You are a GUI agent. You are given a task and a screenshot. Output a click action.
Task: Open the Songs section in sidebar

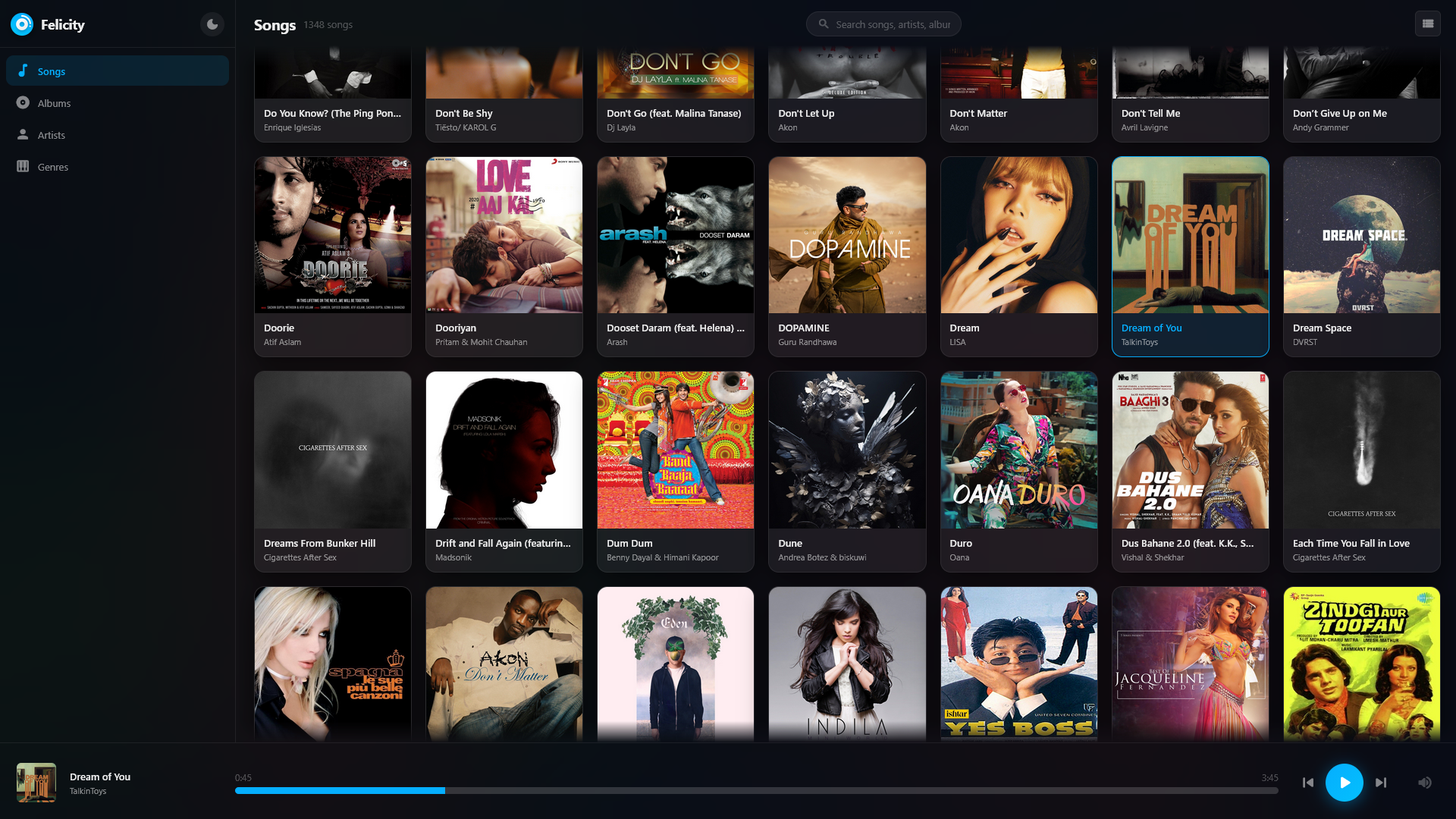point(118,71)
